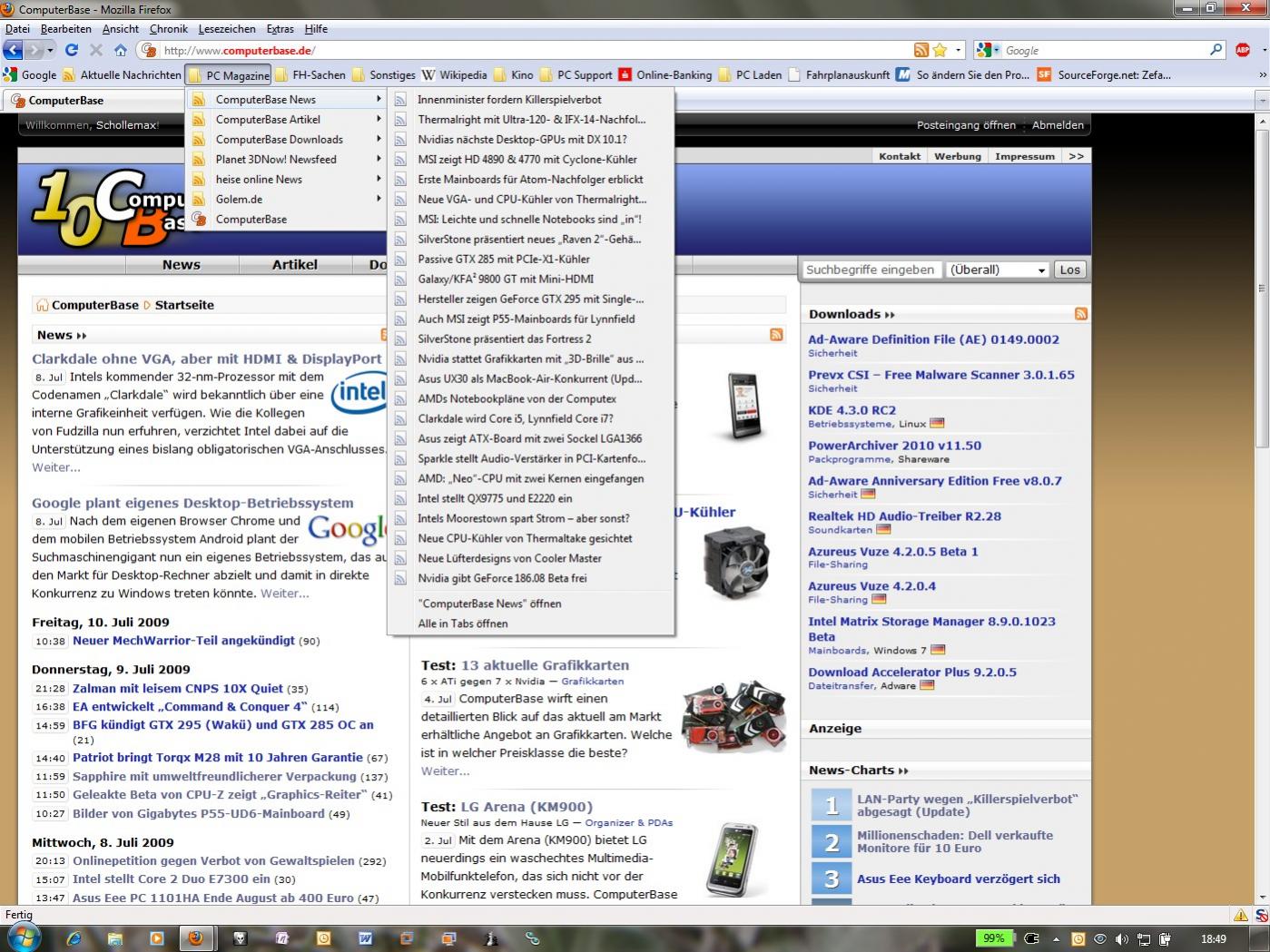Open Internet Explorer from the taskbar
Image resolution: width=1270 pixels, height=952 pixels.
[74, 938]
